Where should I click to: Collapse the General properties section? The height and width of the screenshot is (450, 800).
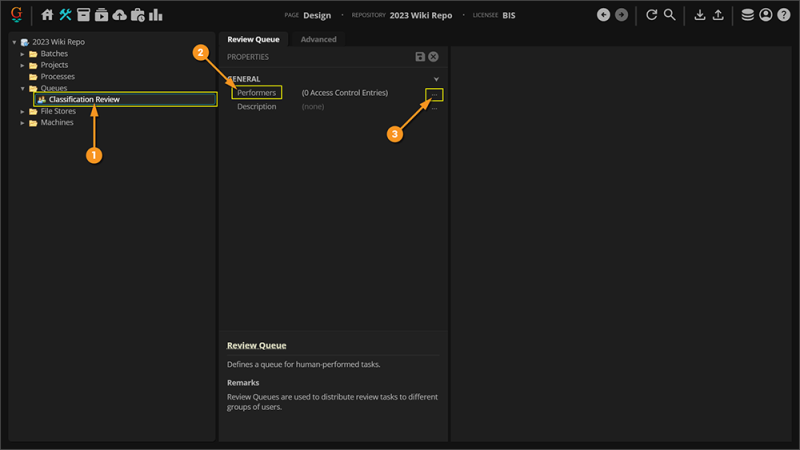click(x=436, y=79)
